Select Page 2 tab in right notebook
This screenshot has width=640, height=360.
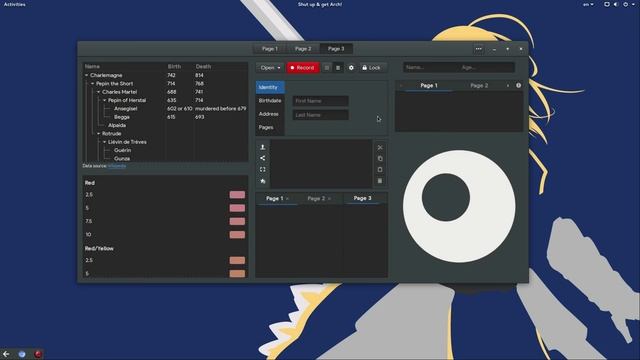coord(479,86)
